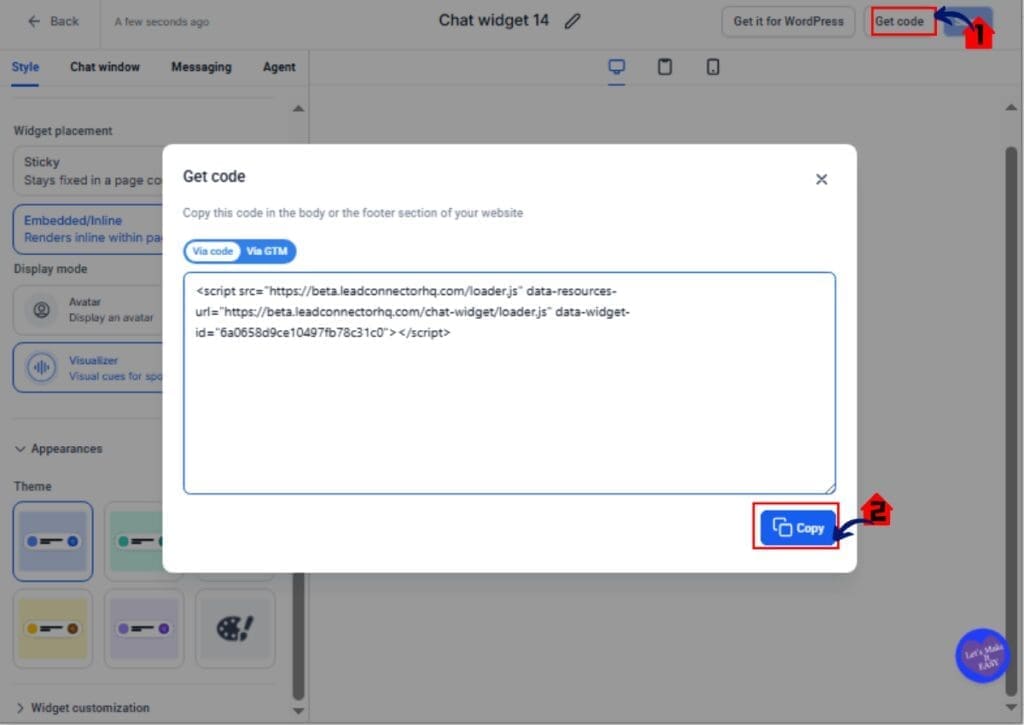Screen dimensions: 1024x725
Task: Choose Embedded/Inline placement option
Action: [88, 229]
